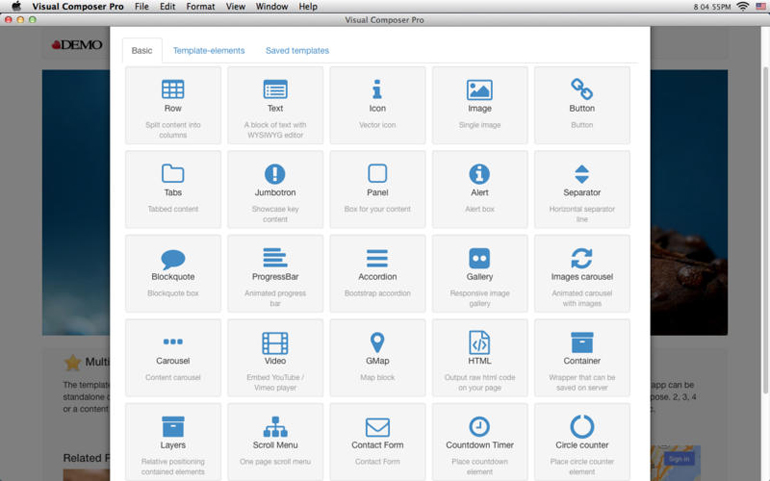770x481 pixels.
Task: Add the Countdown Timer clock icon
Action: [x=479, y=426]
